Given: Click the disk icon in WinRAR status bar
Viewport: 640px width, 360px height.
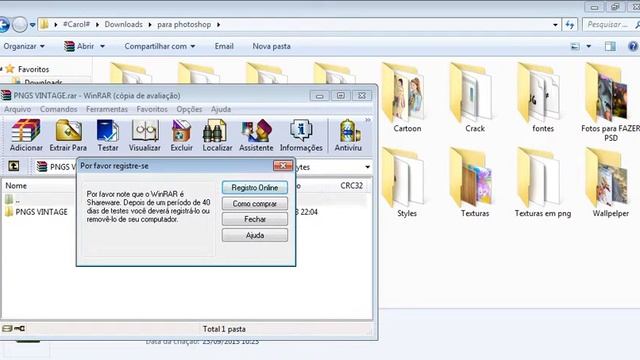Looking at the screenshot, I should (x=7, y=328).
